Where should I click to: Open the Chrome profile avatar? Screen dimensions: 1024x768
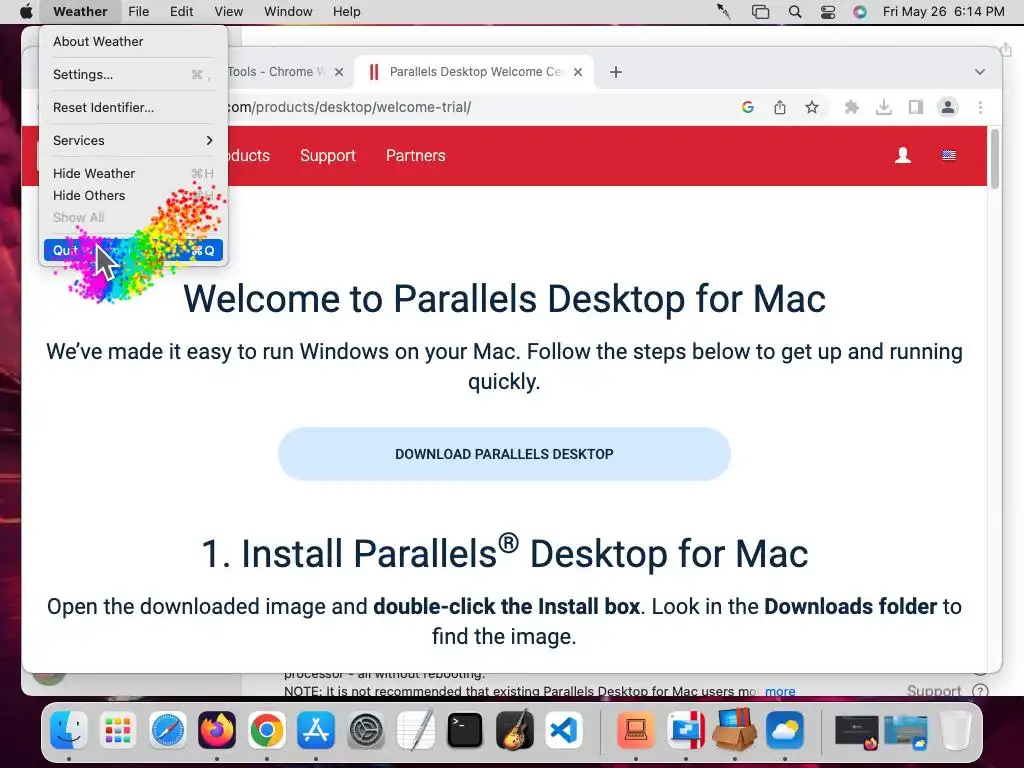pyautogui.click(x=948, y=107)
